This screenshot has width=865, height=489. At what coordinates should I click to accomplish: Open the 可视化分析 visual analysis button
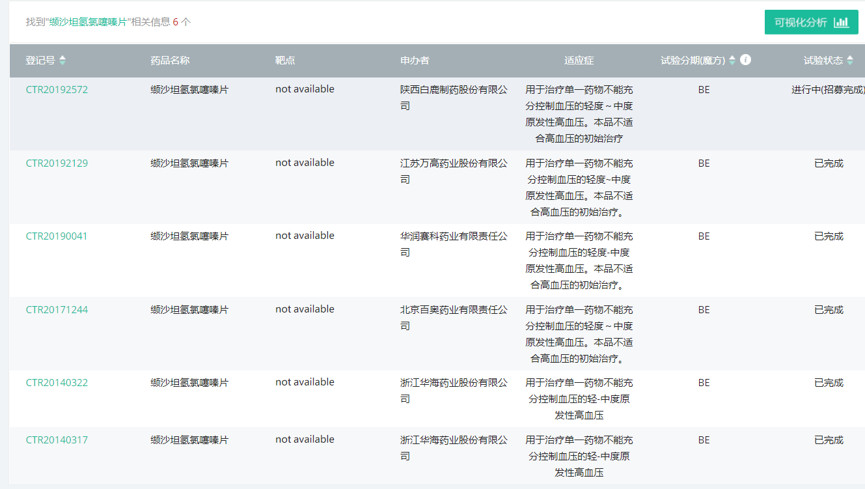pos(811,22)
